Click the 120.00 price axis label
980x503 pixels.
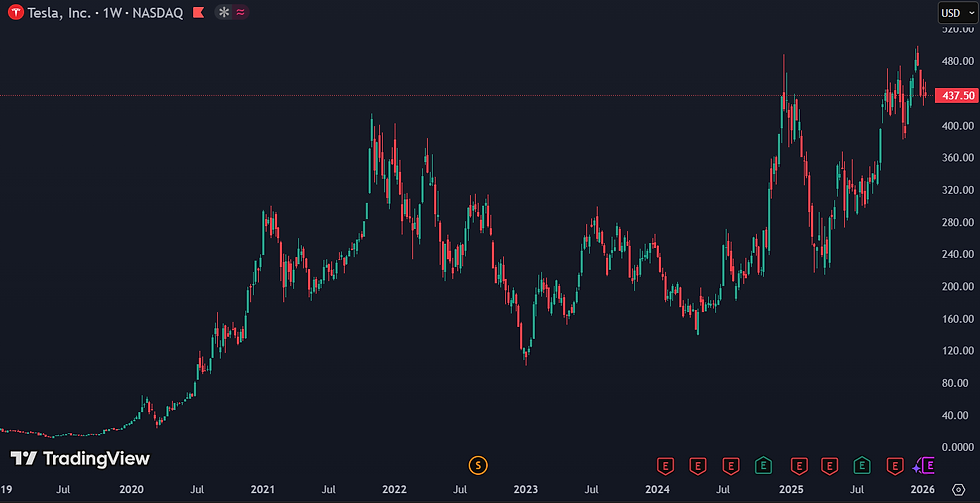959,351
